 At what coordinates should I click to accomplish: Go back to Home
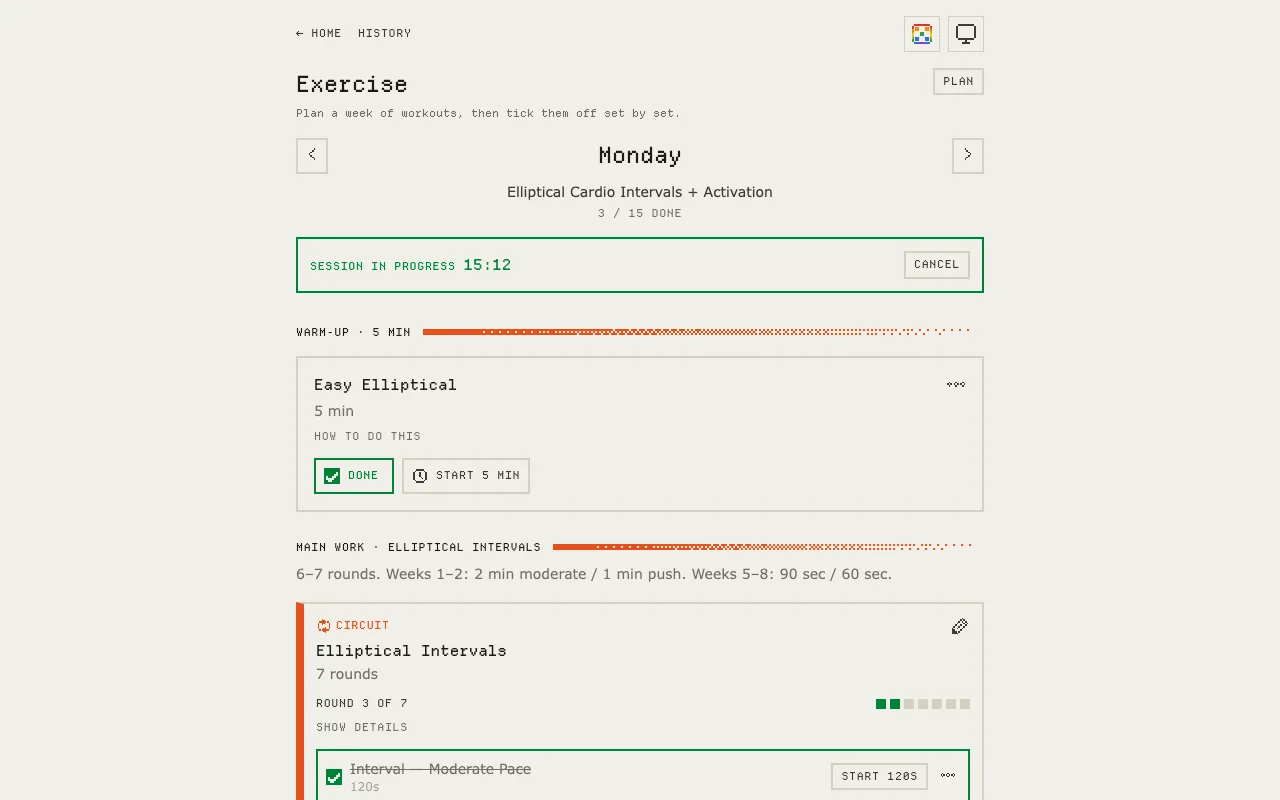point(319,34)
